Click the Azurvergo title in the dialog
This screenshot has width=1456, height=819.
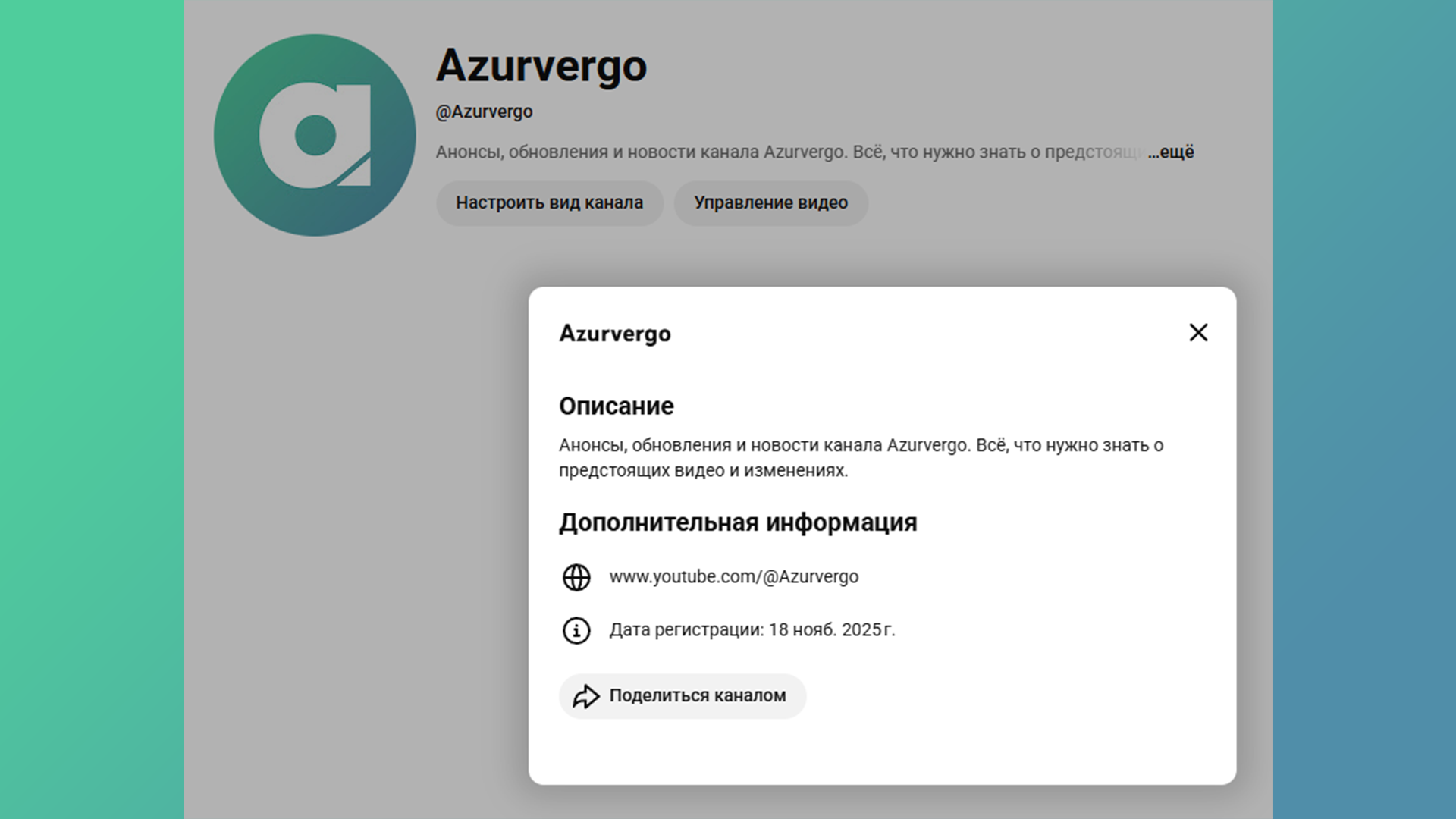pos(615,334)
